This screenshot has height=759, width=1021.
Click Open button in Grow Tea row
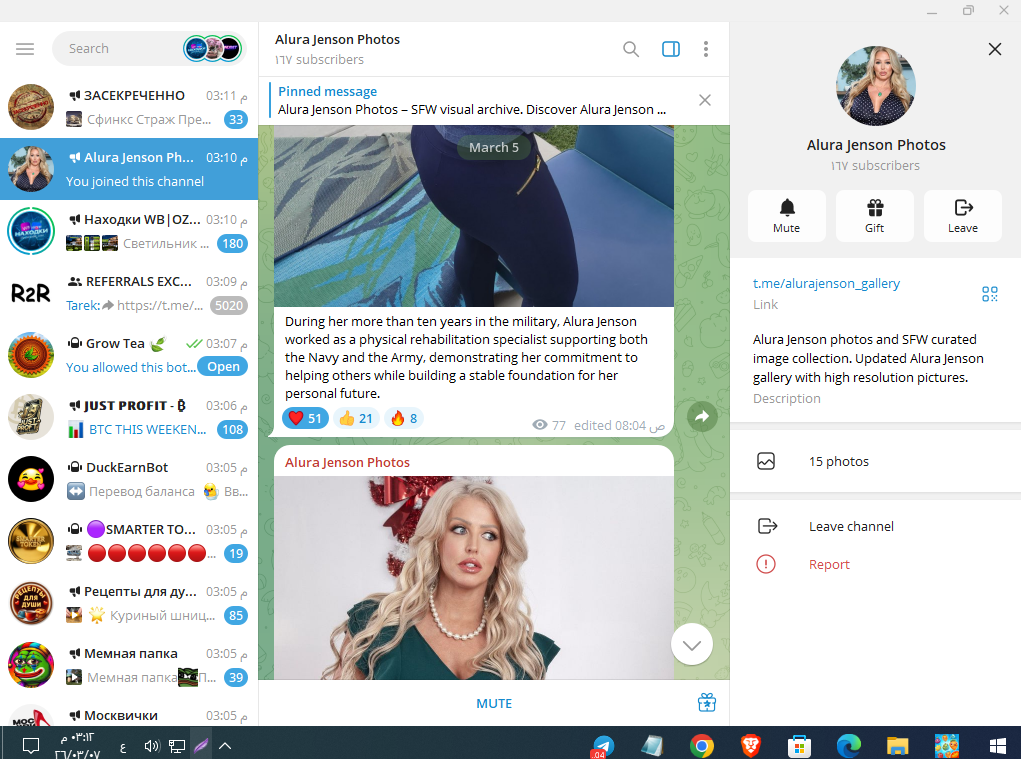[x=223, y=367]
